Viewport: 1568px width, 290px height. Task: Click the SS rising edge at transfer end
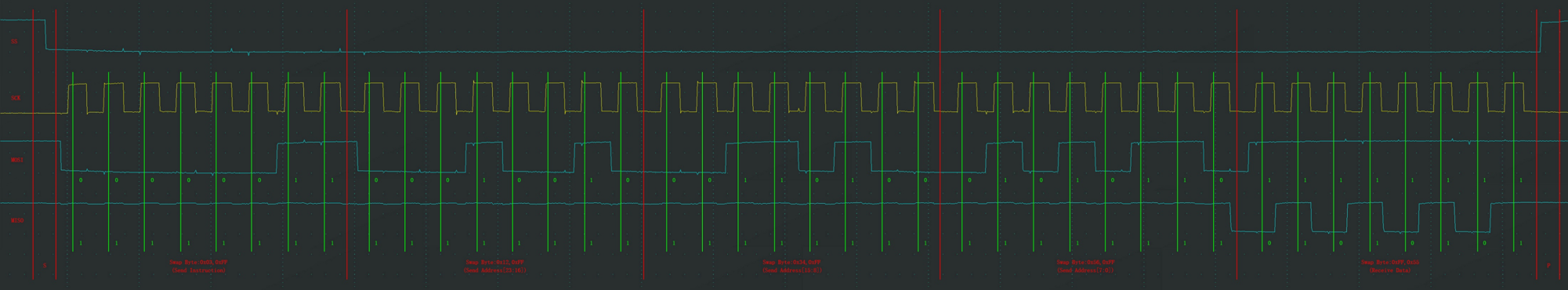tap(1541, 37)
